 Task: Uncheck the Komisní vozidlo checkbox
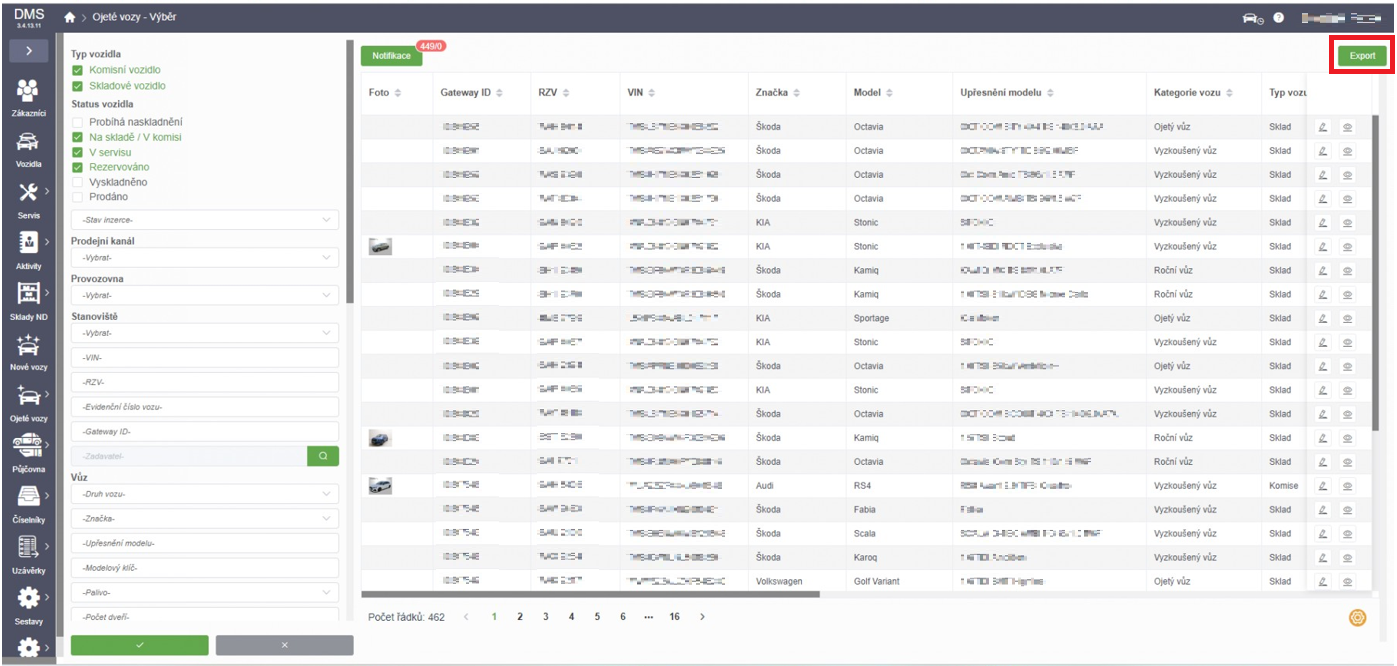click(x=77, y=70)
